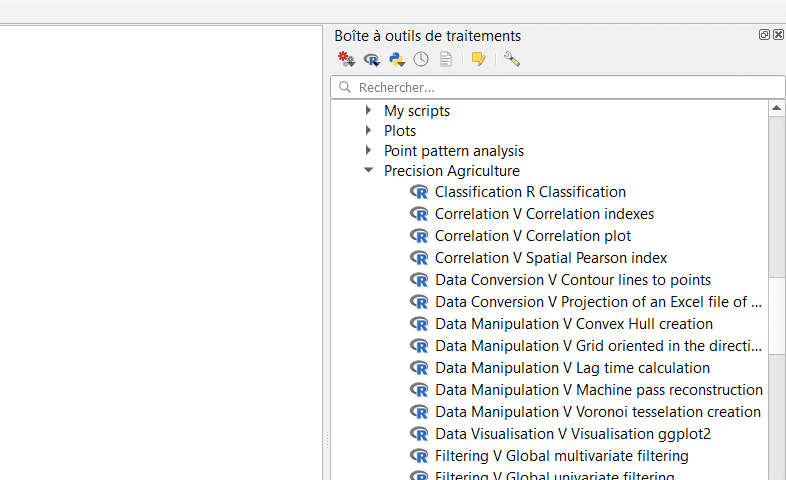Click the Rechercher search field
The image size is (786, 480).
[x=557, y=88]
